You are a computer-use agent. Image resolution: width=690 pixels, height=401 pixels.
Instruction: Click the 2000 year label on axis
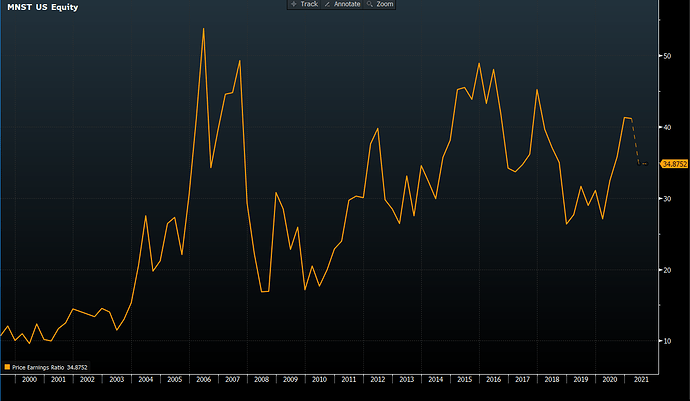coord(30,380)
